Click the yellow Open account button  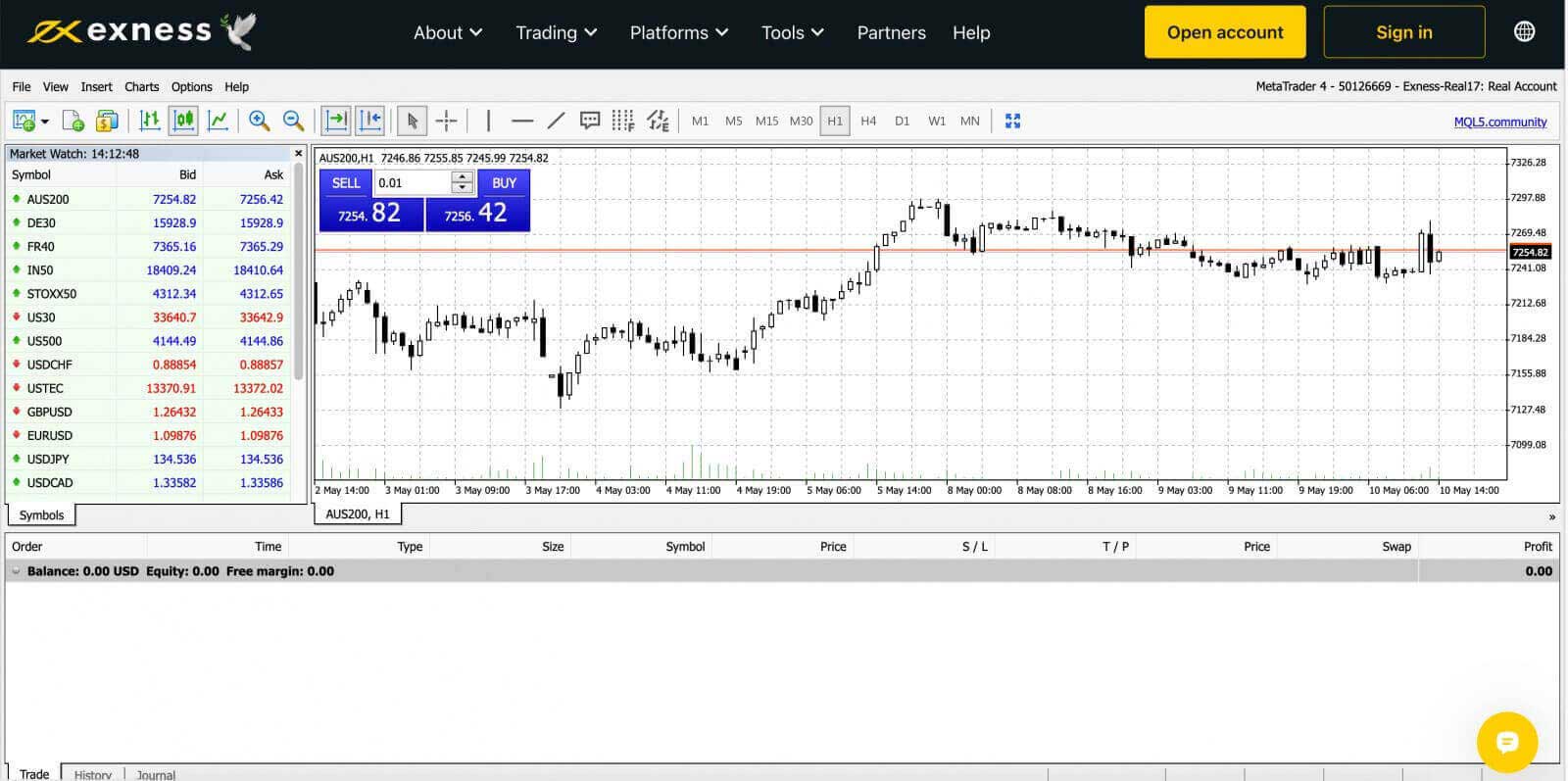pyautogui.click(x=1224, y=32)
